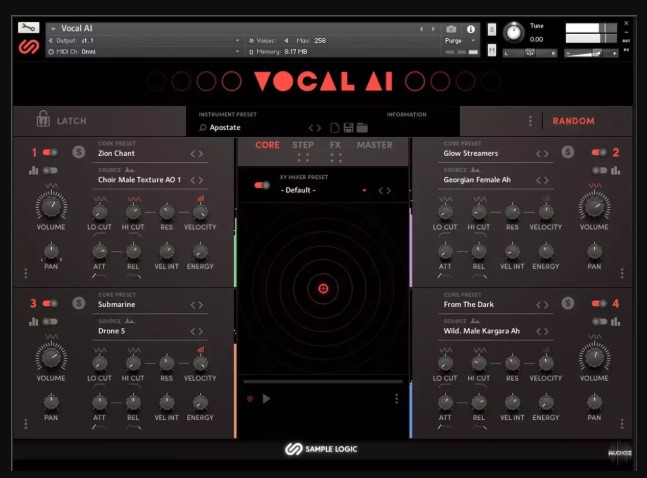This screenshot has width=647, height=478.
Task: Click the INFORMATION label
Action: (406, 114)
